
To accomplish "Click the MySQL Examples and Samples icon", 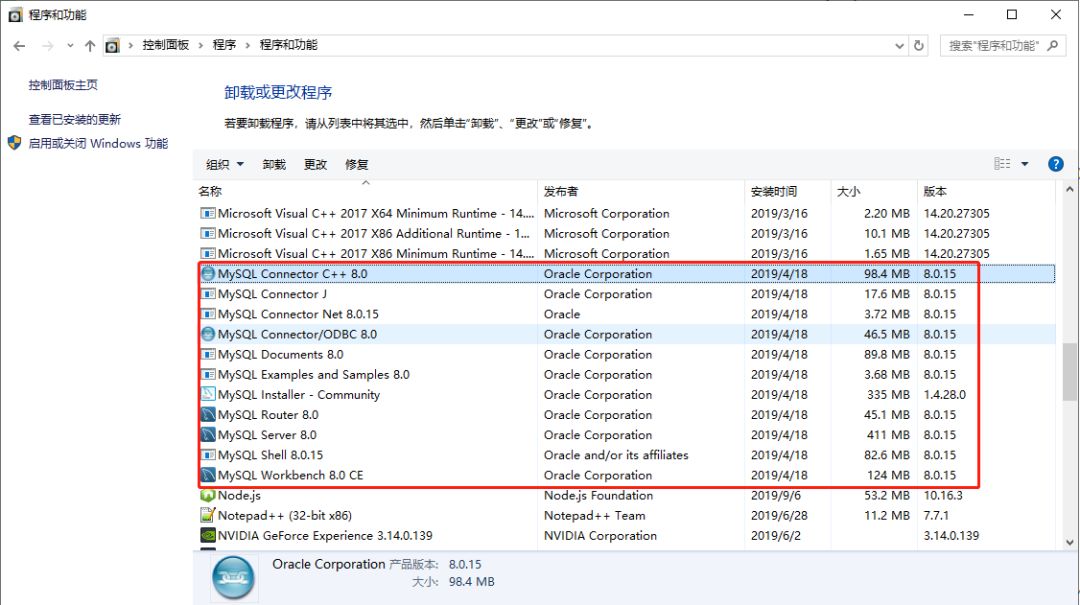I will pyautogui.click(x=207, y=374).
